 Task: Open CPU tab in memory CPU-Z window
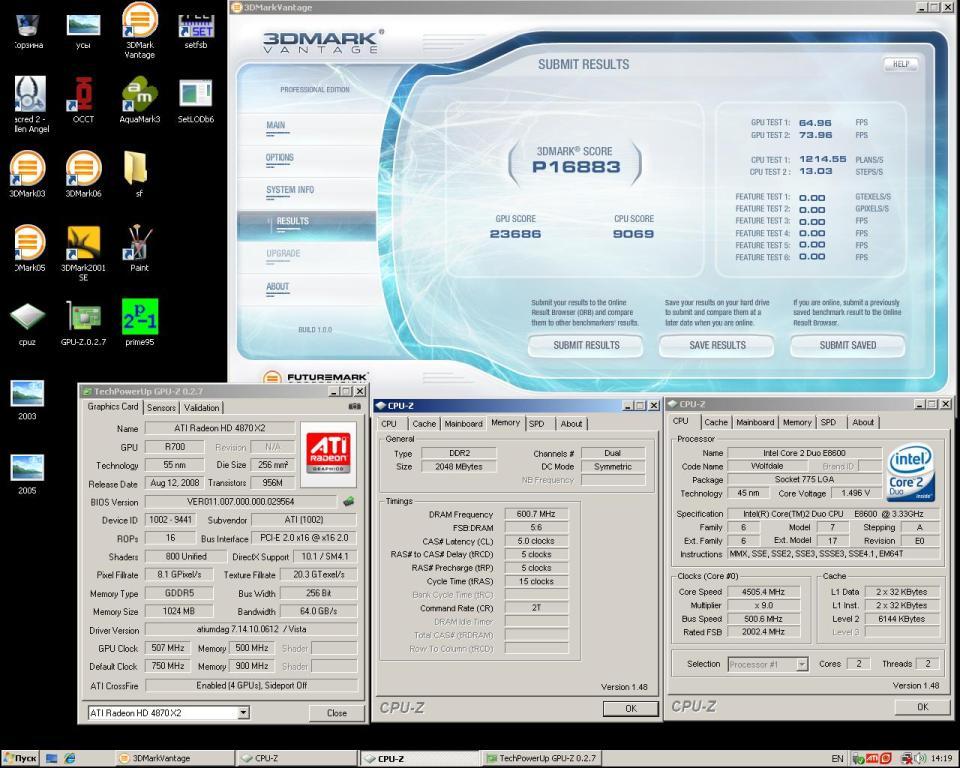click(x=389, y=424)
